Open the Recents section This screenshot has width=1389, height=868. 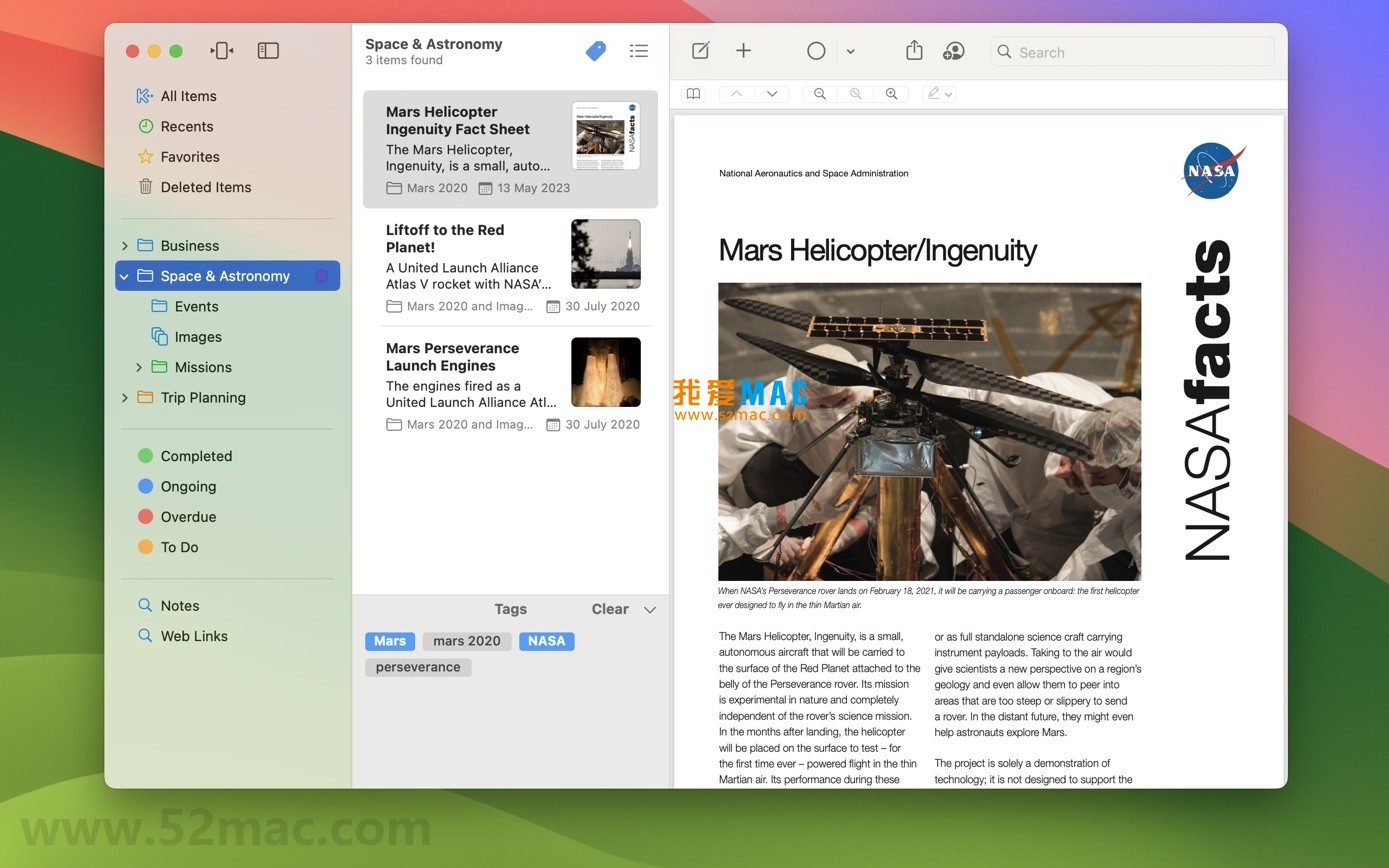pos(187,126)
